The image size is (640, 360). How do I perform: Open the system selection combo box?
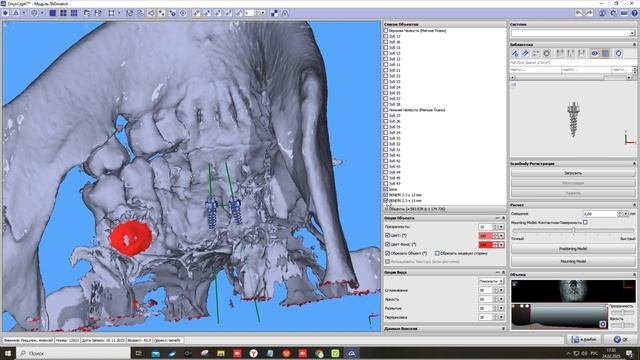click(573, 33)
